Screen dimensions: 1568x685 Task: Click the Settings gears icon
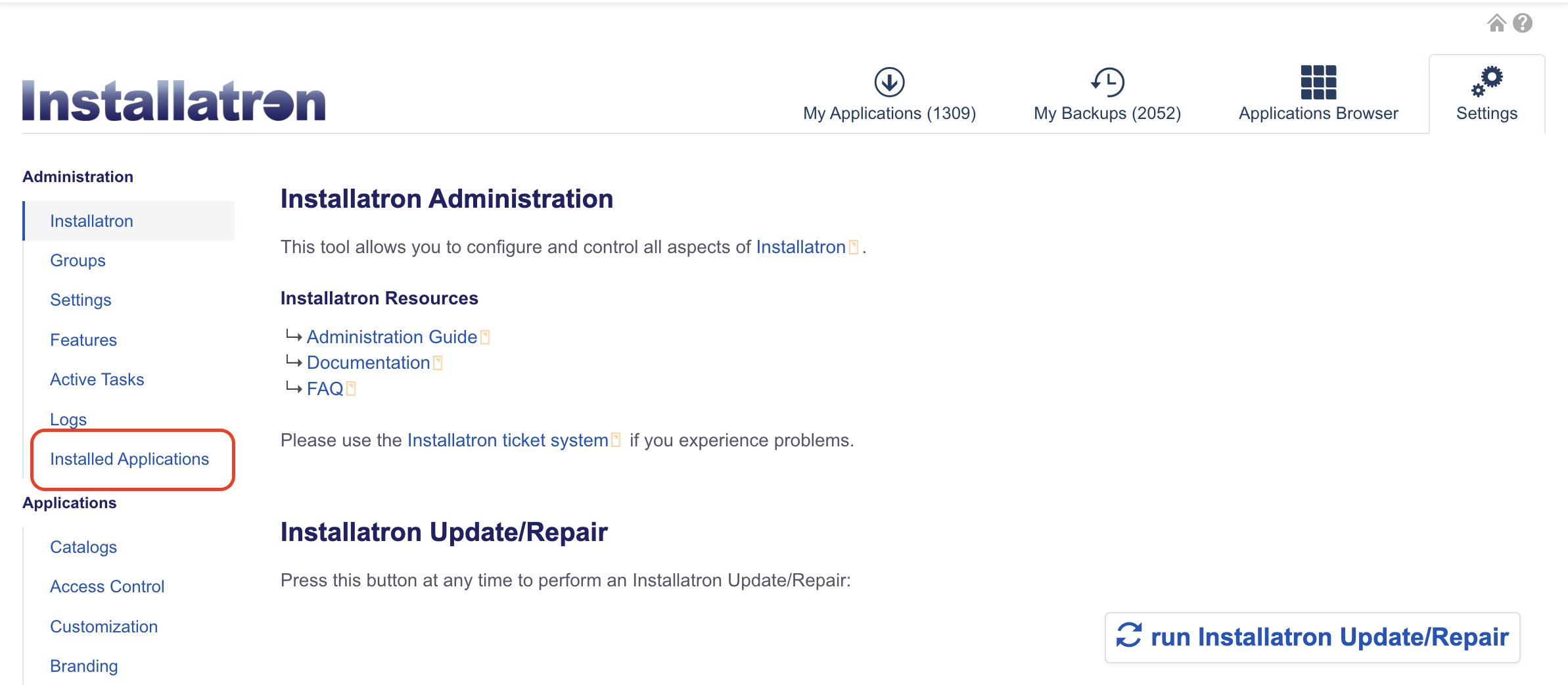(x=1487, y=82)
